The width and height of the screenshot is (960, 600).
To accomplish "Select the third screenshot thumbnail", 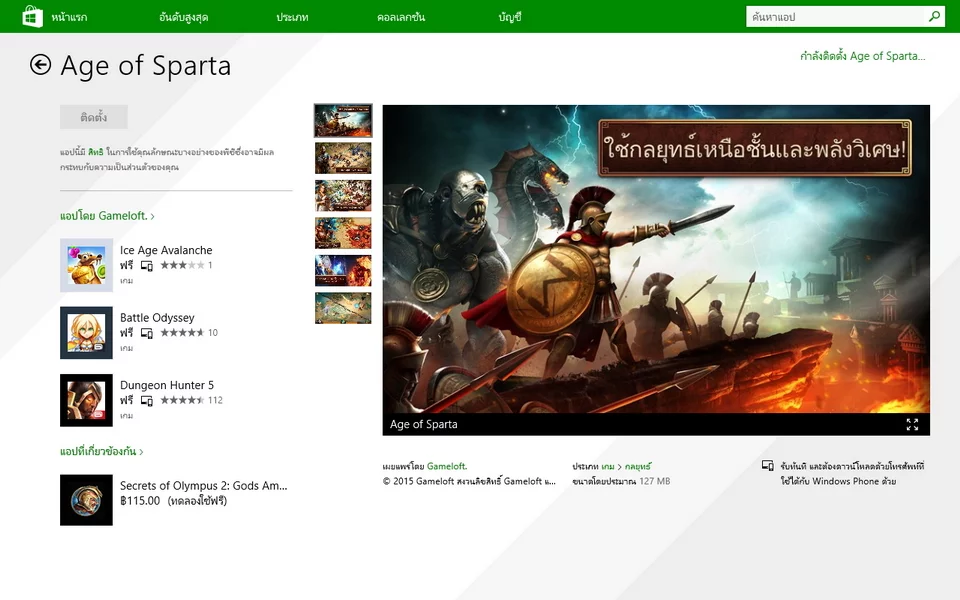I will pyautogui.click(x=343, y=195).
